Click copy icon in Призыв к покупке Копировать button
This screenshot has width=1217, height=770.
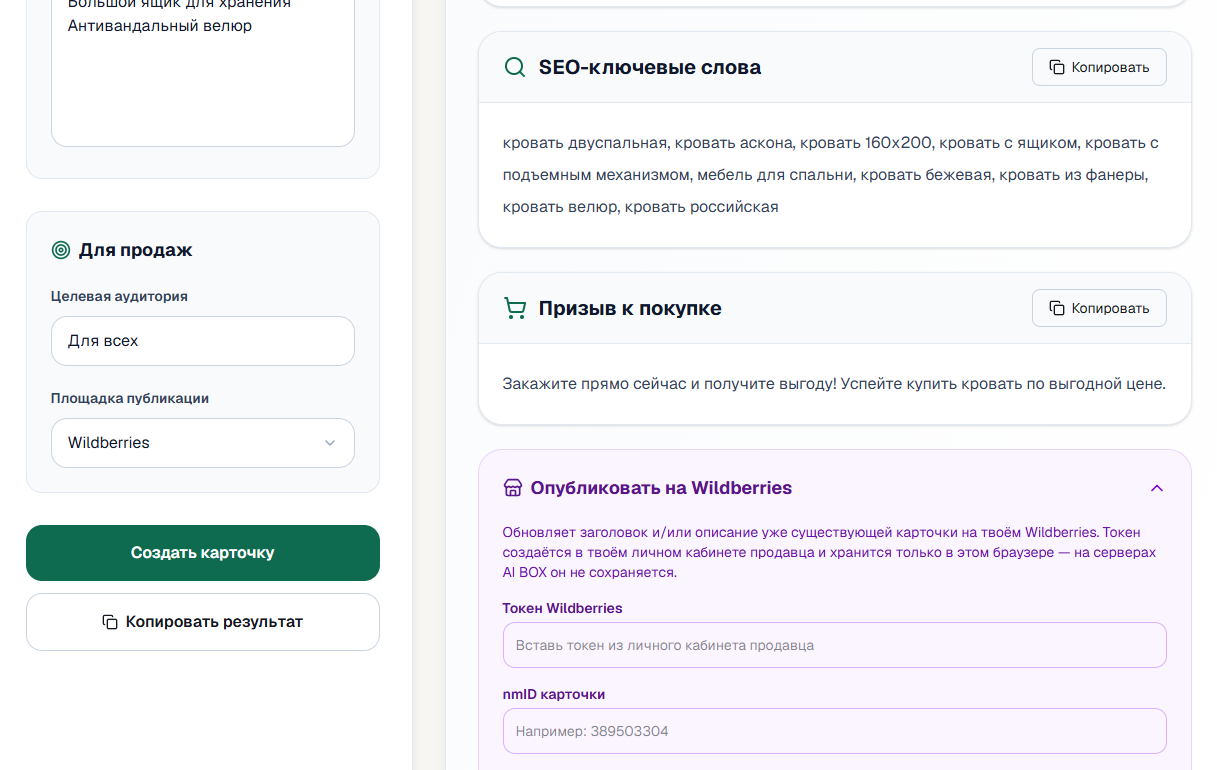1057,308
